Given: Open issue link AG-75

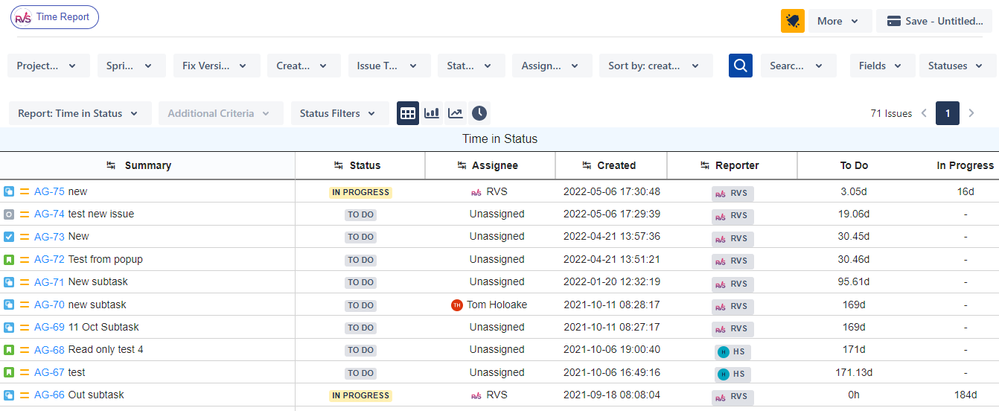Looking at the screenshot, I should tap(49, 191).
